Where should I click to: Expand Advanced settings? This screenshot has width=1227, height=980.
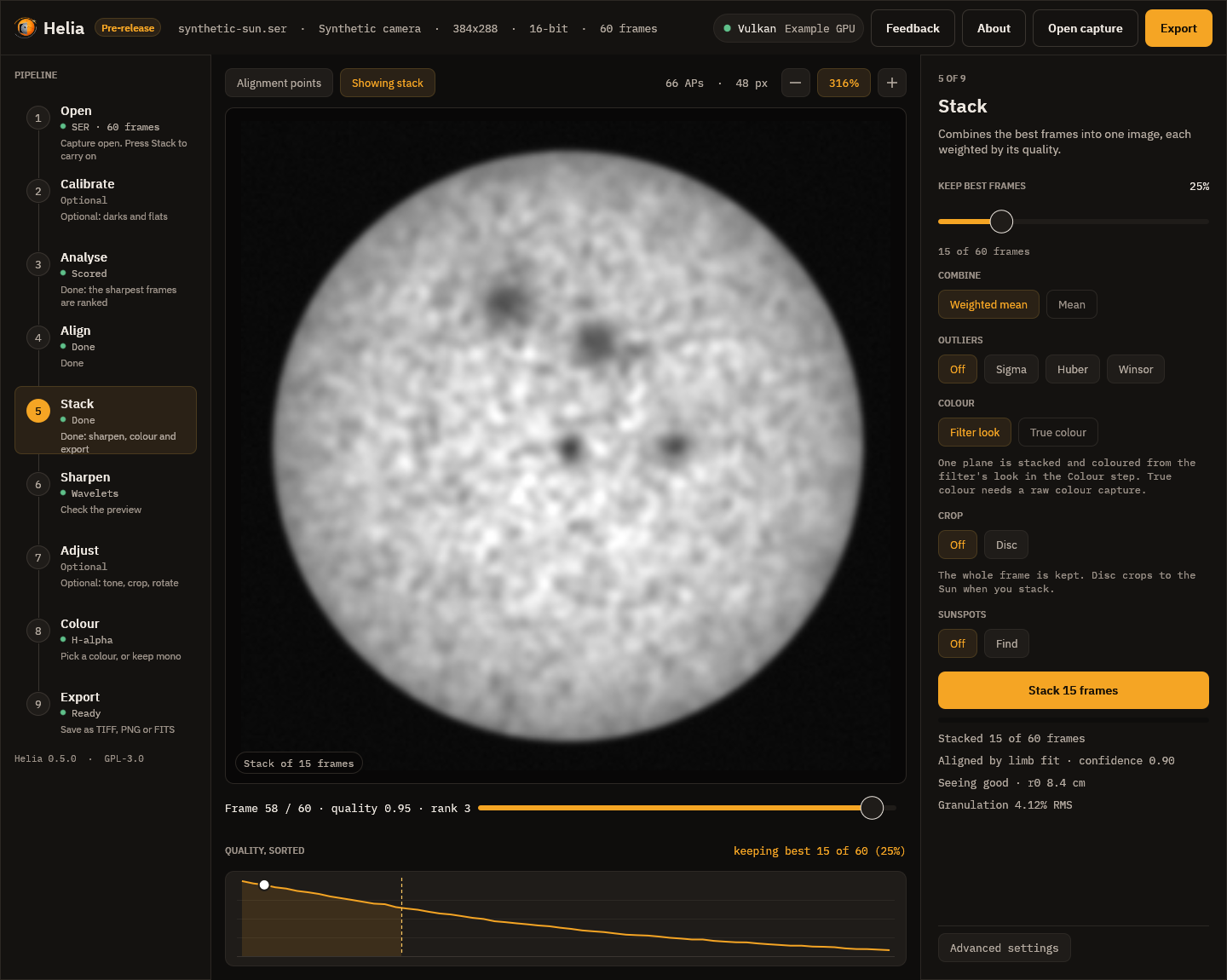(x=1004, y=948)
